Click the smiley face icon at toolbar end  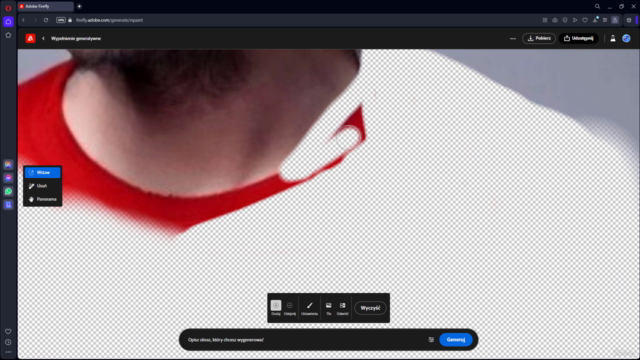(x=629, y=20)
